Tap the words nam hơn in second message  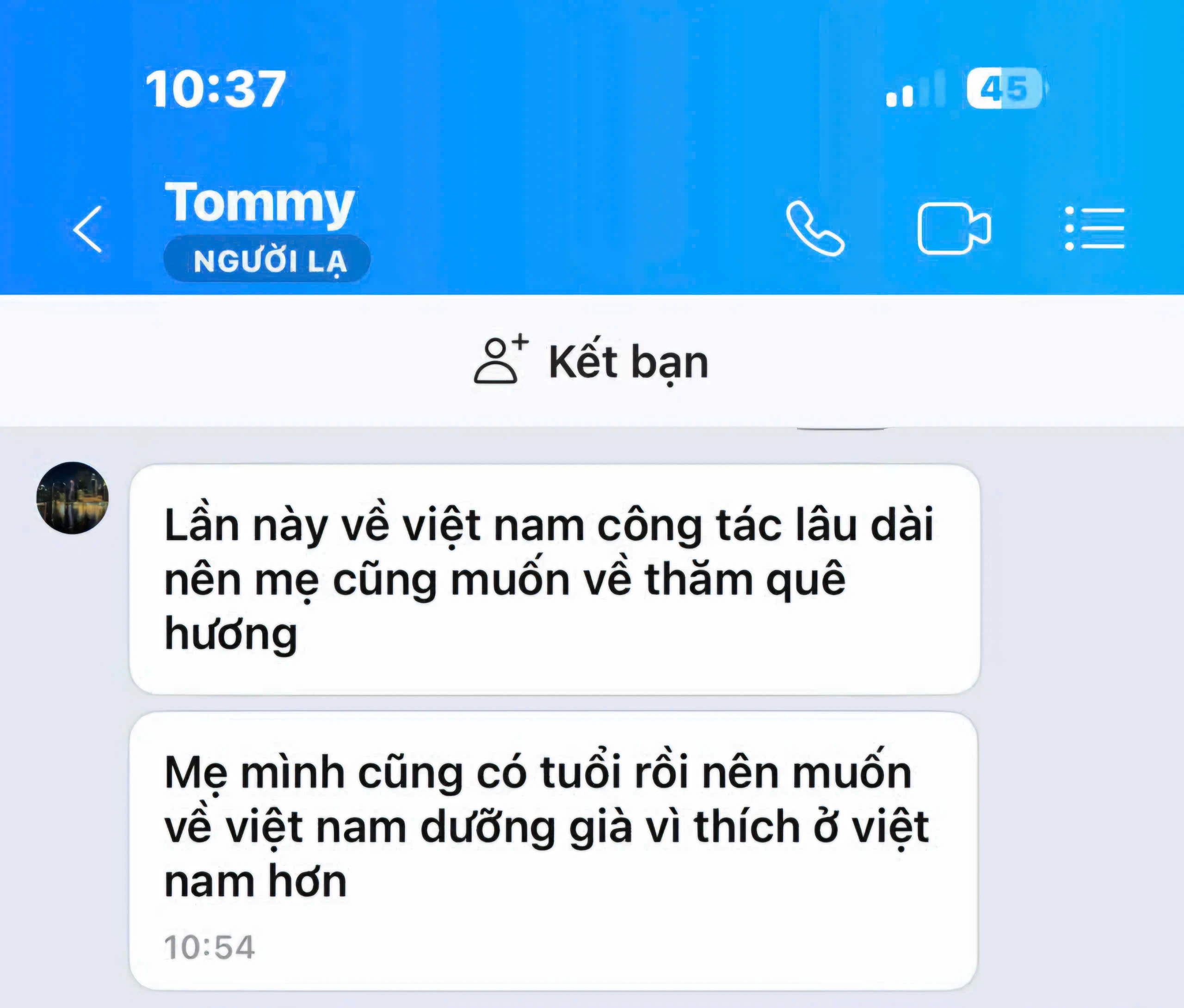[x=255, y=882]
